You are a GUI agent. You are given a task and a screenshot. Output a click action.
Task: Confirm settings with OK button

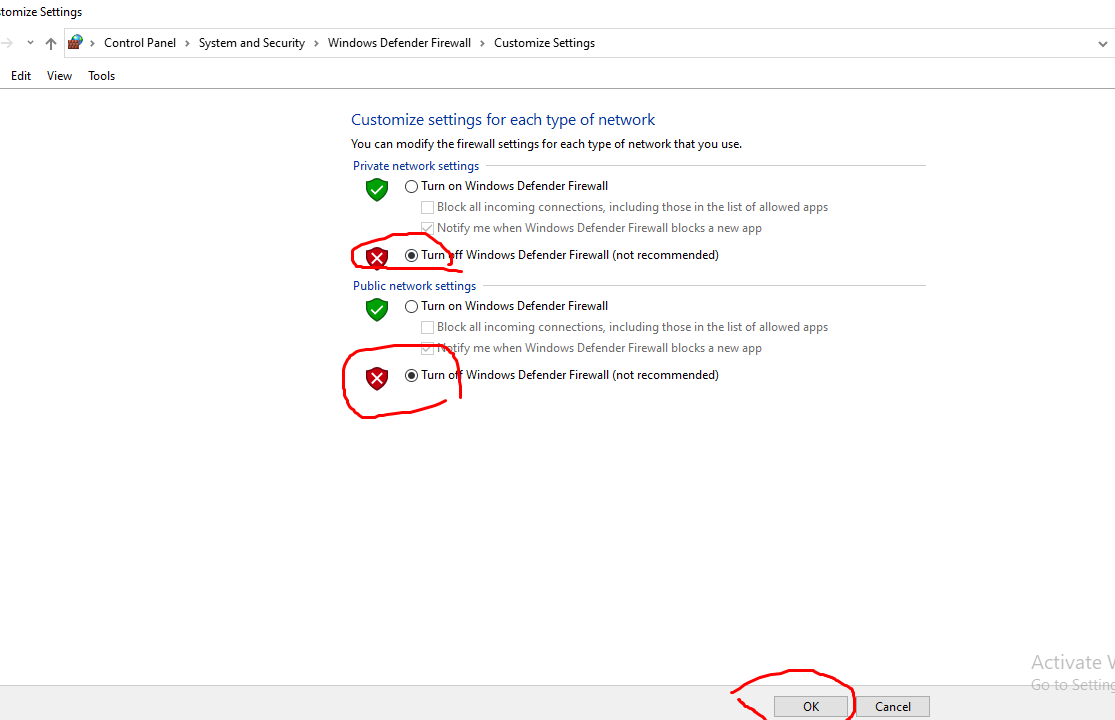[x=811, y=706]
